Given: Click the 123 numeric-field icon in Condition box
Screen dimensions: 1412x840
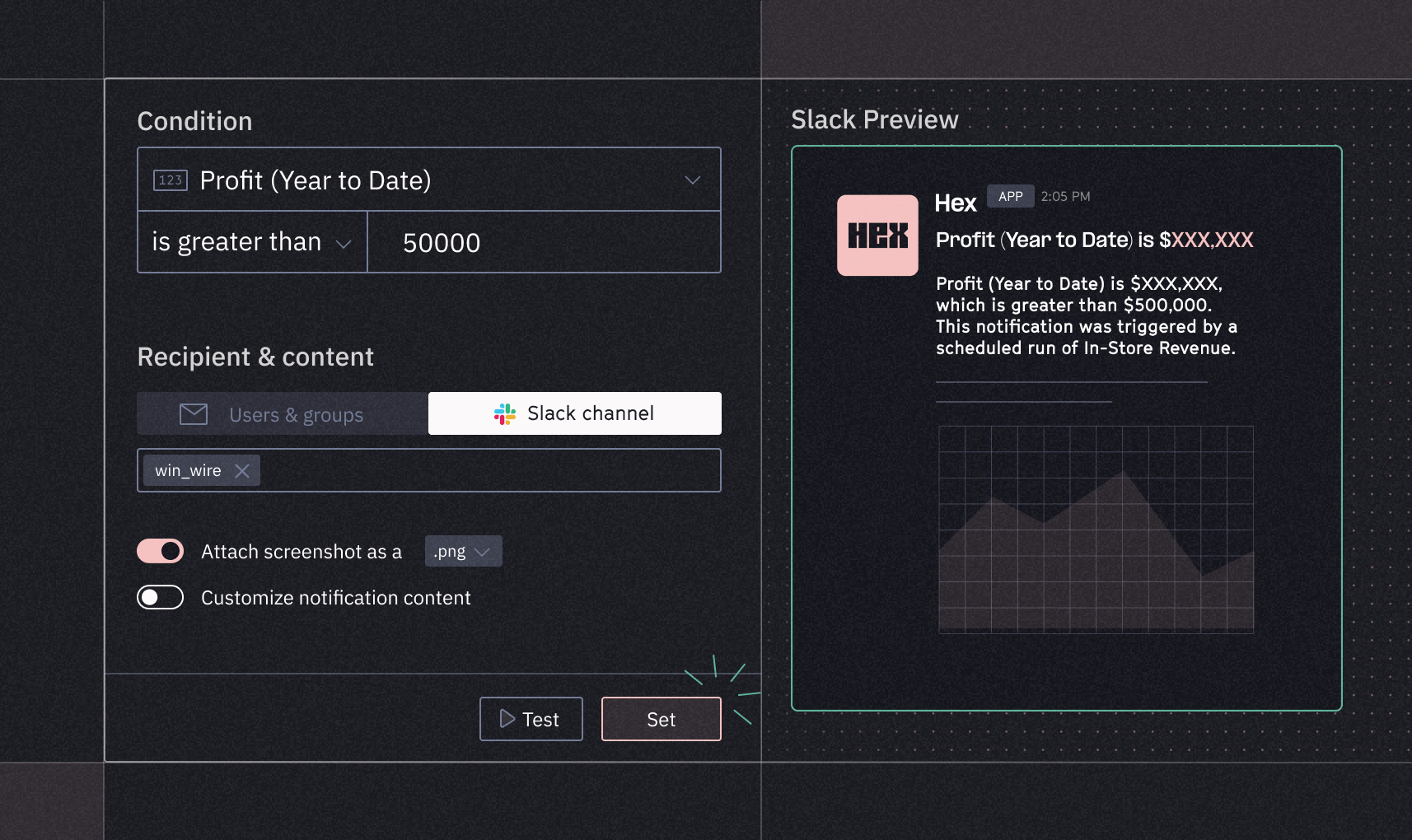Looking at the screenshot, I should coord(169,180).
